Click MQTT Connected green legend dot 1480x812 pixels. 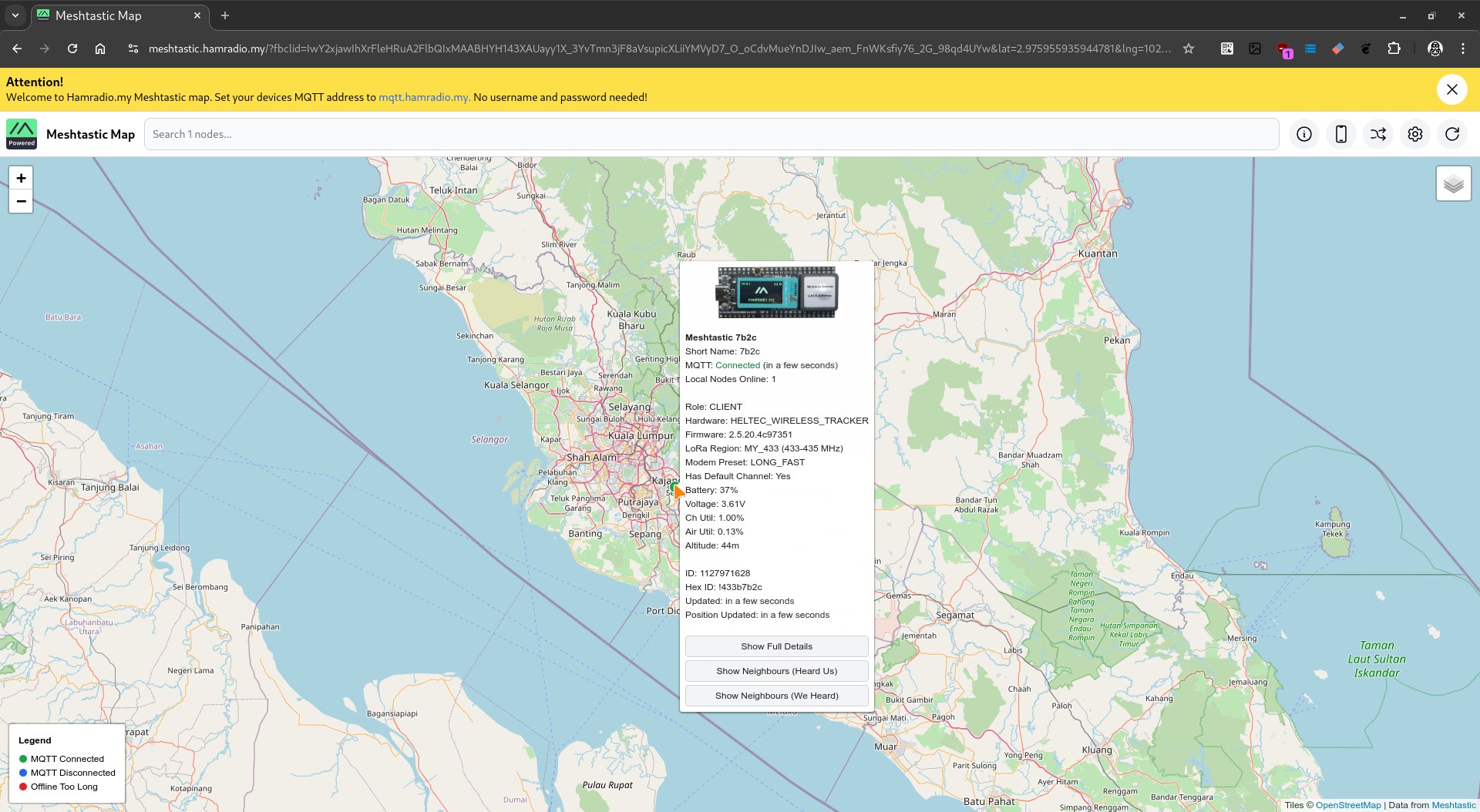(x=23, y=759)
